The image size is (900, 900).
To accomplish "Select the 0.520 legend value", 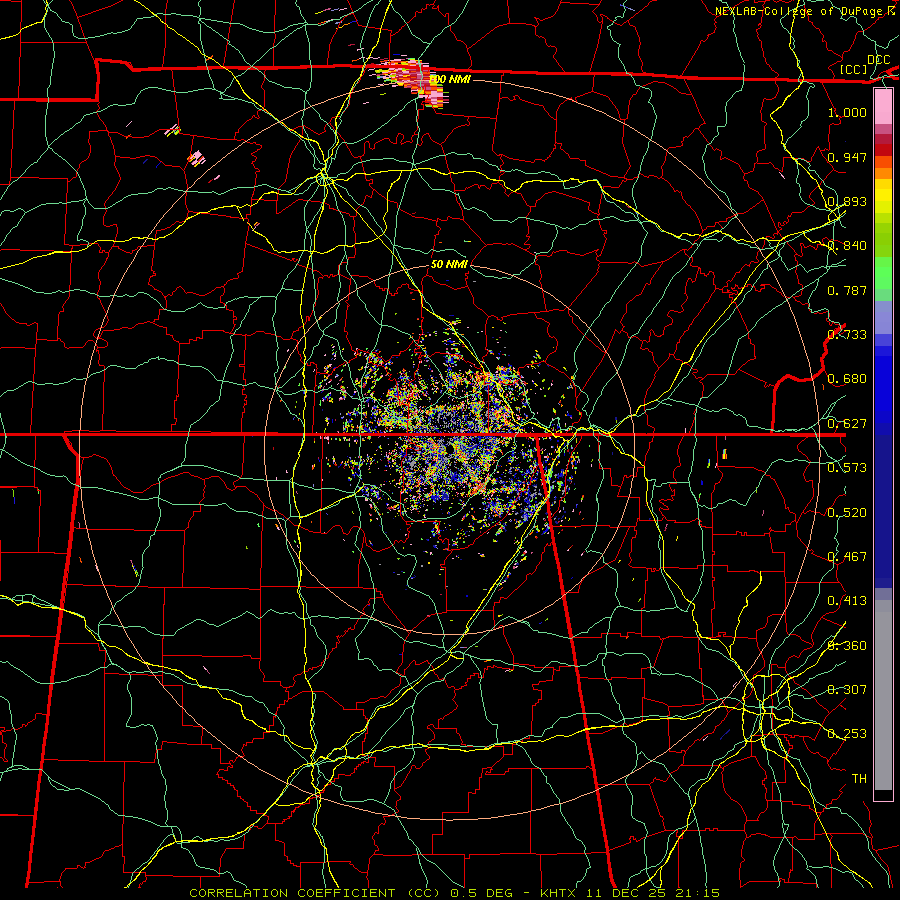I will (847, 513).
